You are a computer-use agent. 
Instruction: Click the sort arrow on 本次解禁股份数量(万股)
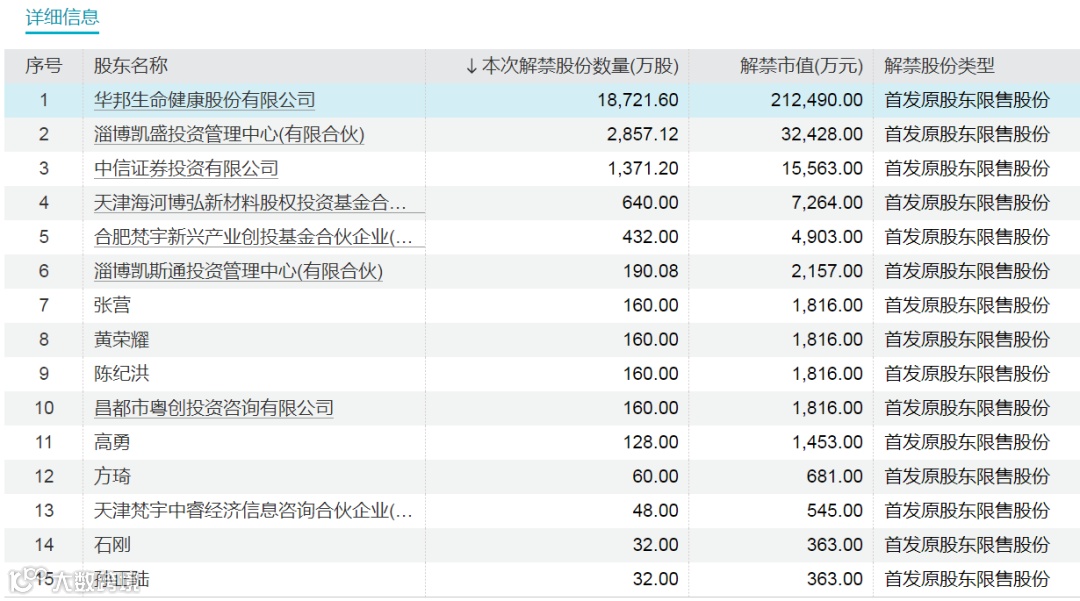tap(471, 66)
